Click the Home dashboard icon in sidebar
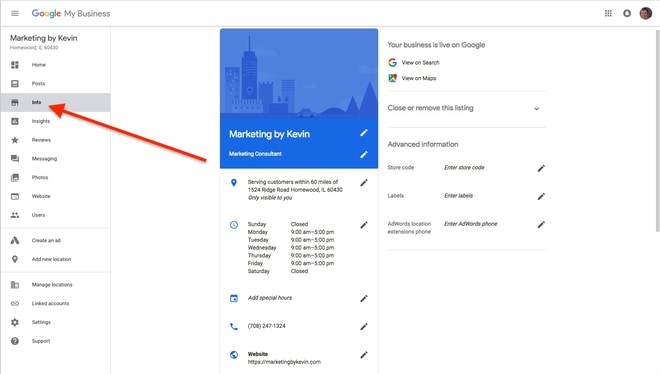This screenshot has width=660, height=374. [15, 65]
